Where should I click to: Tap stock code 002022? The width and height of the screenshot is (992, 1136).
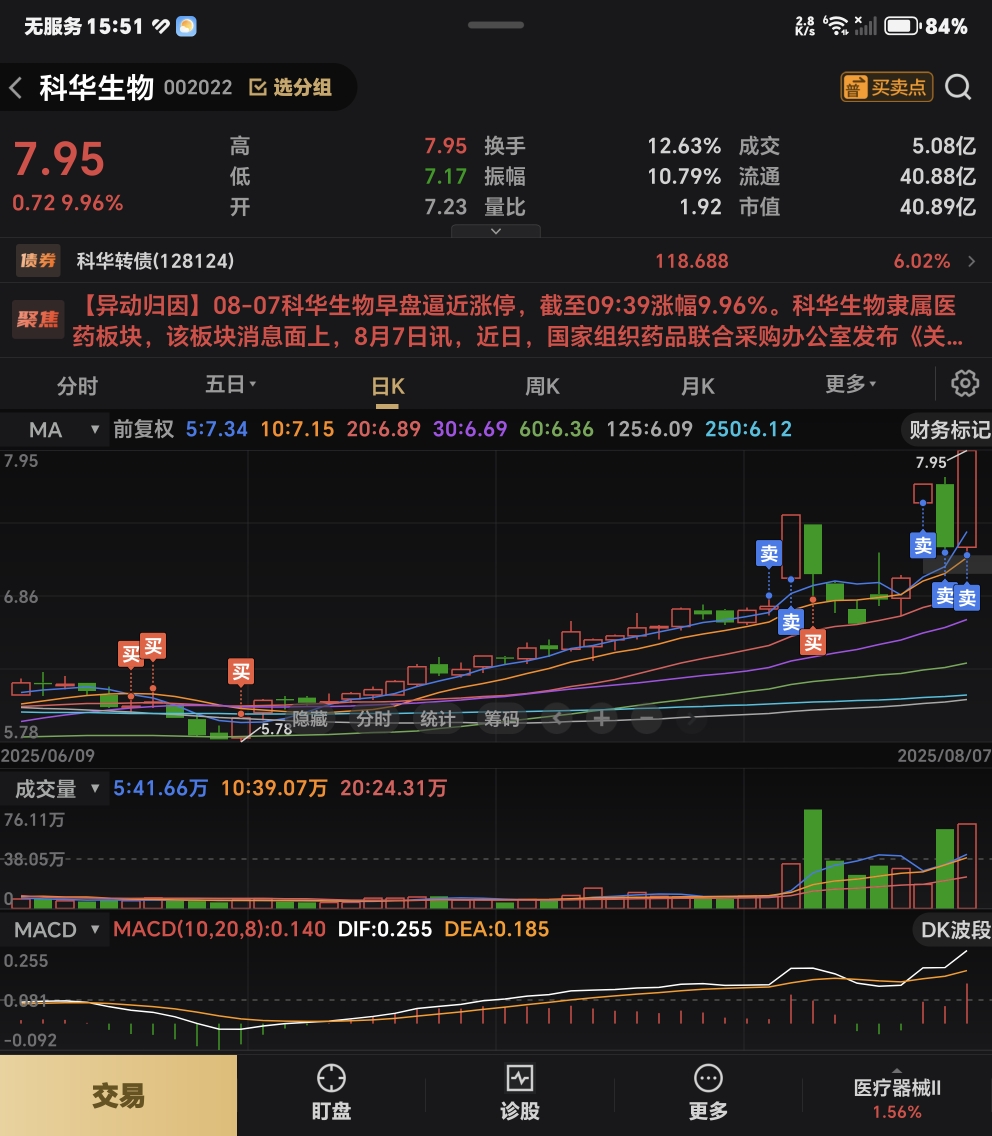[198, 88]
